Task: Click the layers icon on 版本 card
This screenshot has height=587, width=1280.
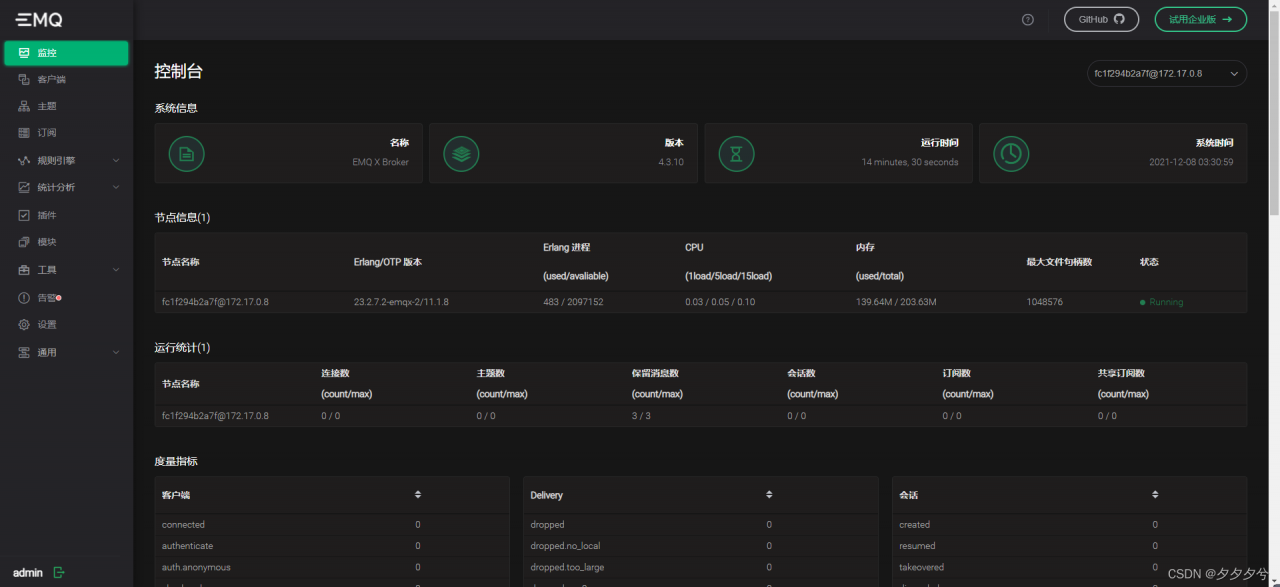Action: [461, 153]
